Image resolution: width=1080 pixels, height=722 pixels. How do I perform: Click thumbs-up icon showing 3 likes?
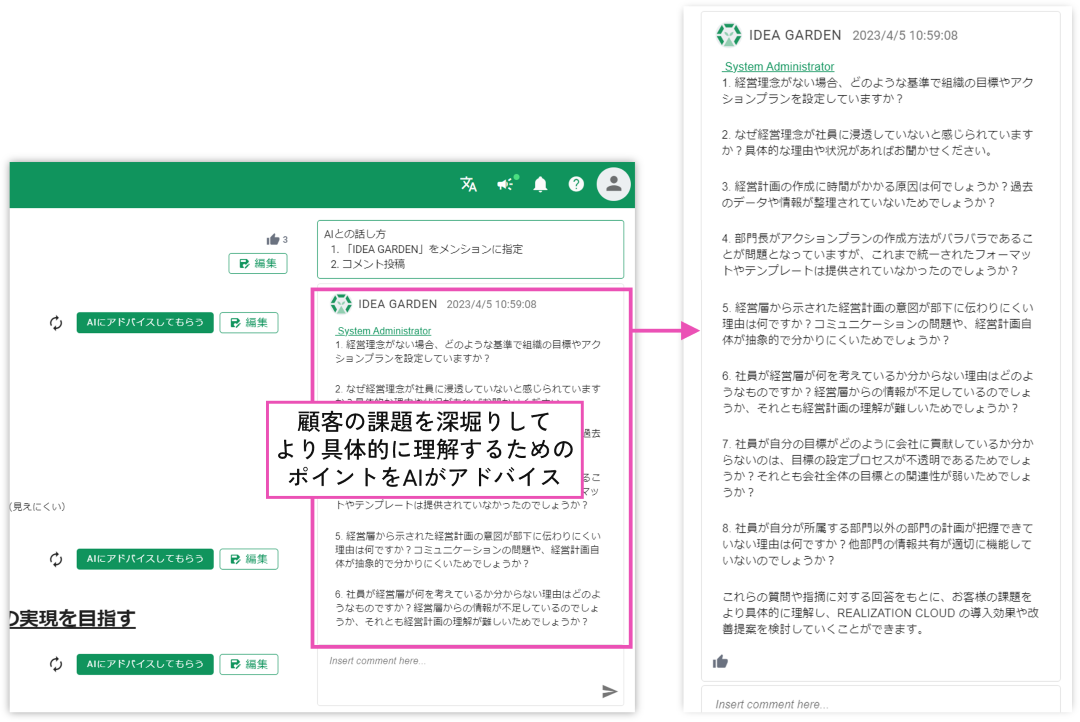[x=273, y=239]
